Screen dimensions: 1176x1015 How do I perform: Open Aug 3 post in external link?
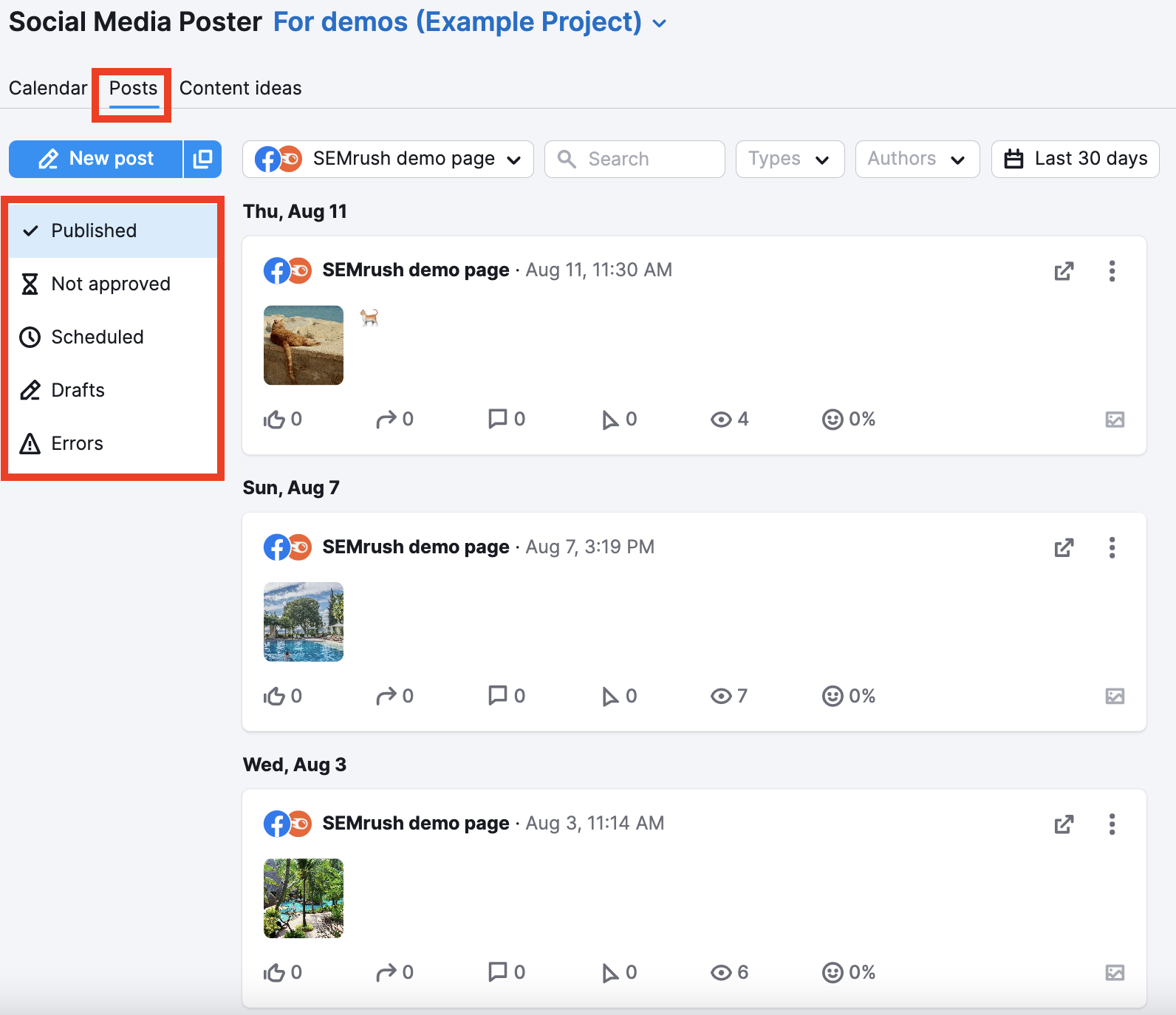point(1064,824)
